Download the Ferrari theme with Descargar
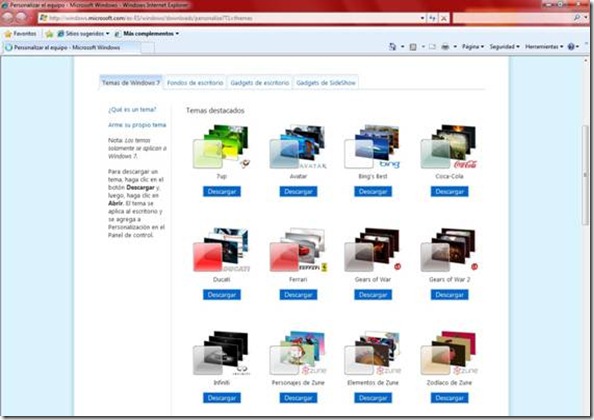The image size is (594, 420). click(x=298, y=295)
